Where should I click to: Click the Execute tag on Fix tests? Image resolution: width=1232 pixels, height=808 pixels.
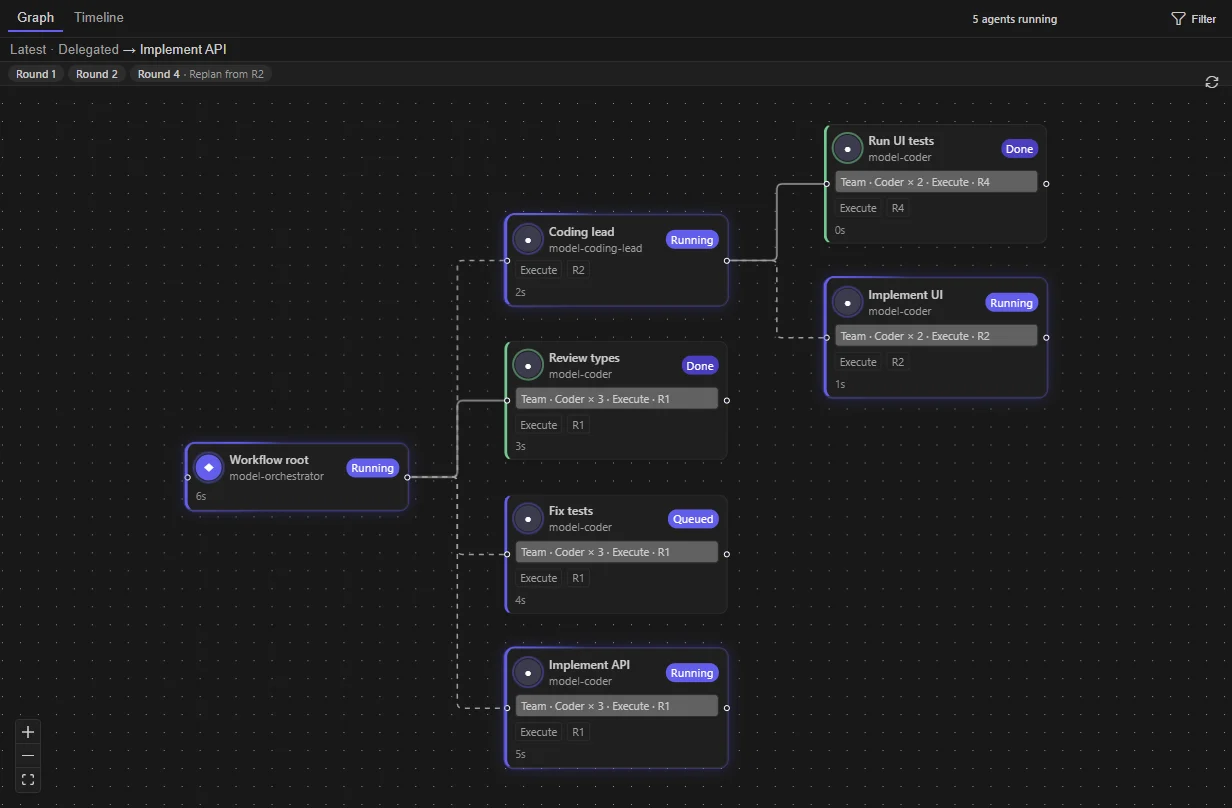click(x=538, y=578)
